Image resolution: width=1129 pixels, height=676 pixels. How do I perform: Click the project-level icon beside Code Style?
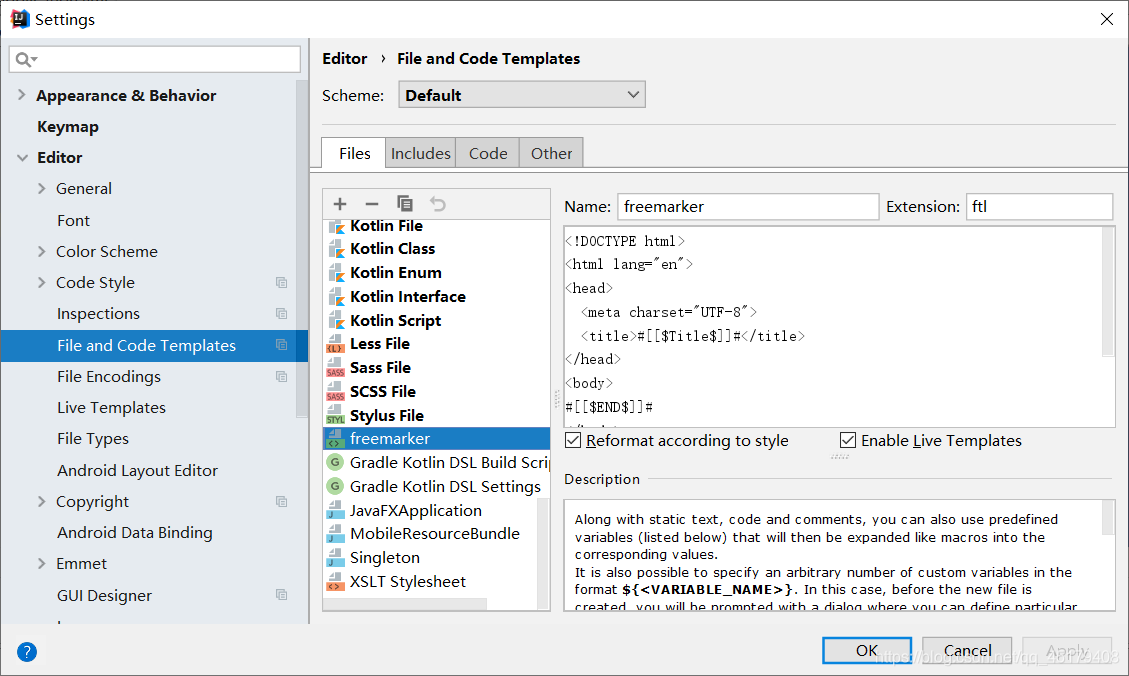pyautogui.click(x=282, y=283)
